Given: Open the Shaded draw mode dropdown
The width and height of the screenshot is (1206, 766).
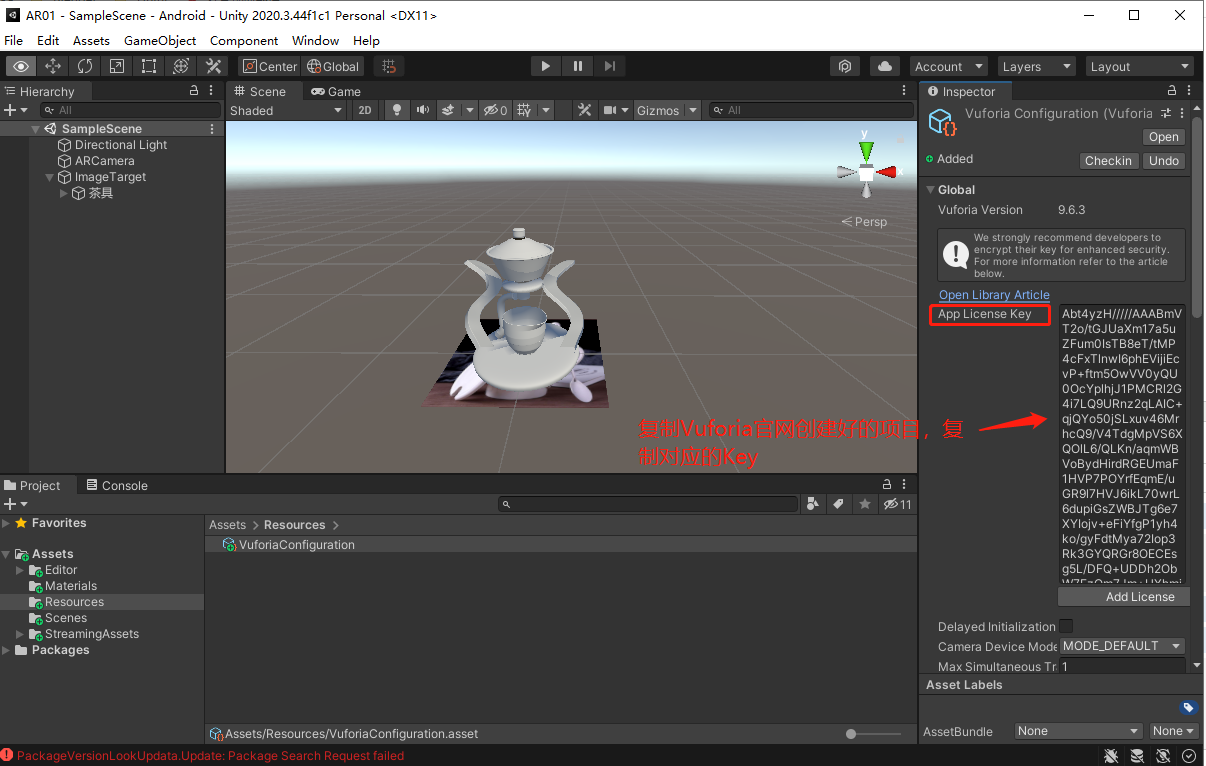Looking at the screenshot, I should coord(286,110).
